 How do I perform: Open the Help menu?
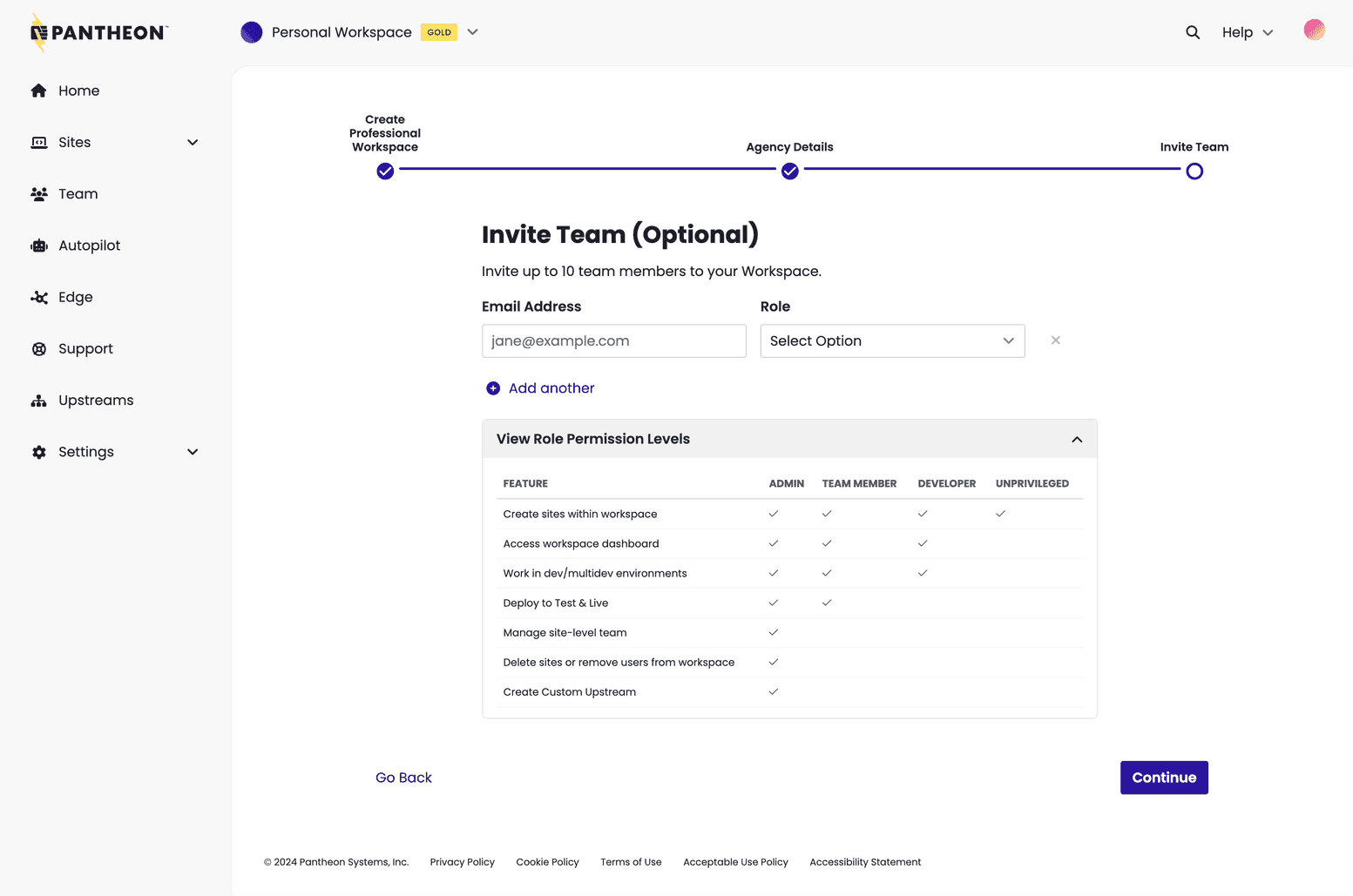pos(1247,32)
